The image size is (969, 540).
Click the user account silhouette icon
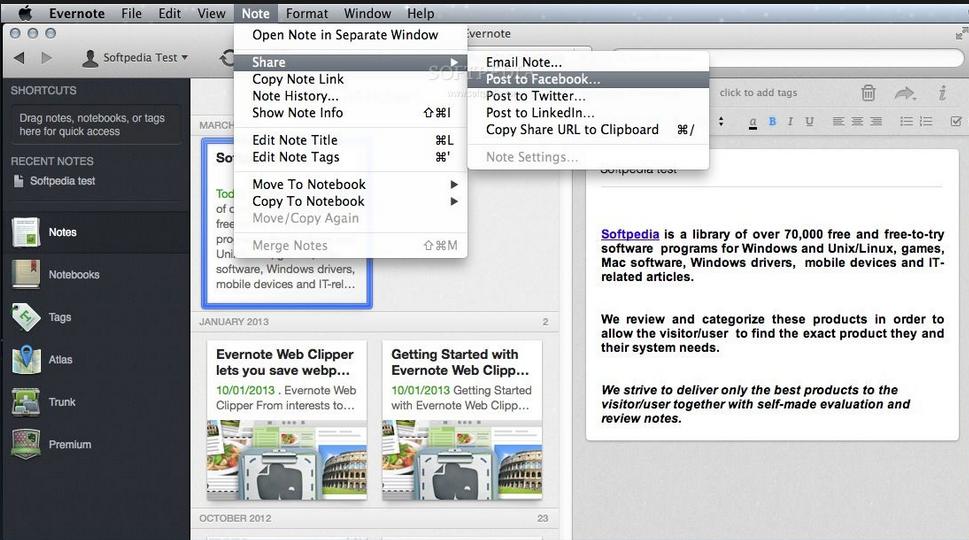coord(90,58)
